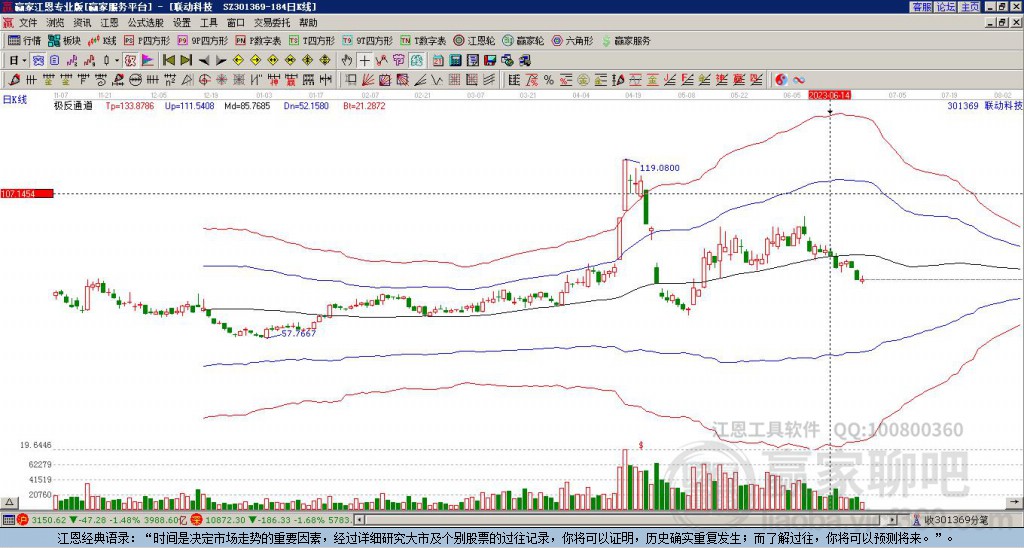The width and height of the screenshot is (1024, 548).
Task: Open the P数字表 number table
Action: pyautogui.click(x=259, y=40)
